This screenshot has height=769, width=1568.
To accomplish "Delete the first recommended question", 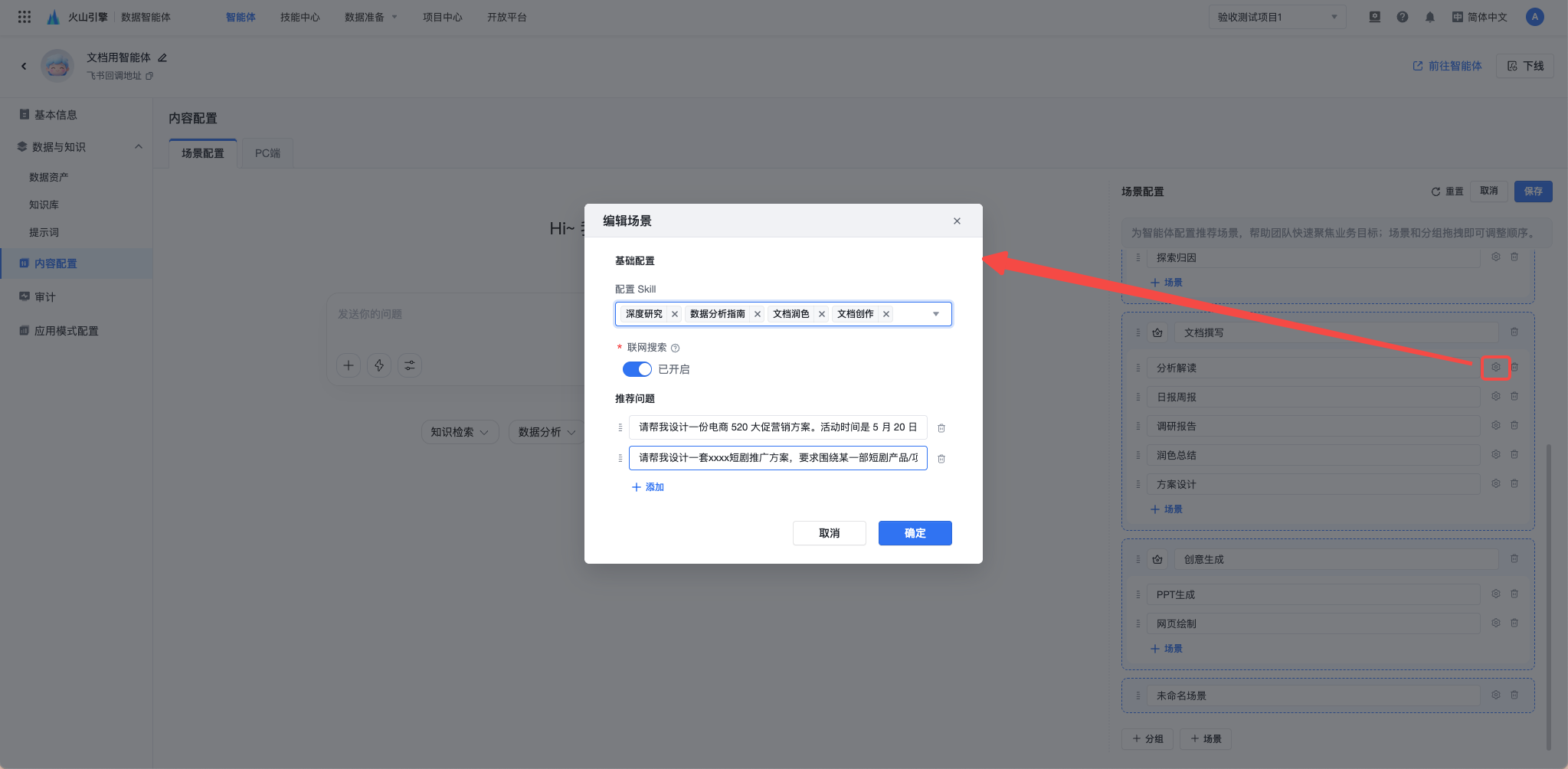I will (x=941, y=428).
